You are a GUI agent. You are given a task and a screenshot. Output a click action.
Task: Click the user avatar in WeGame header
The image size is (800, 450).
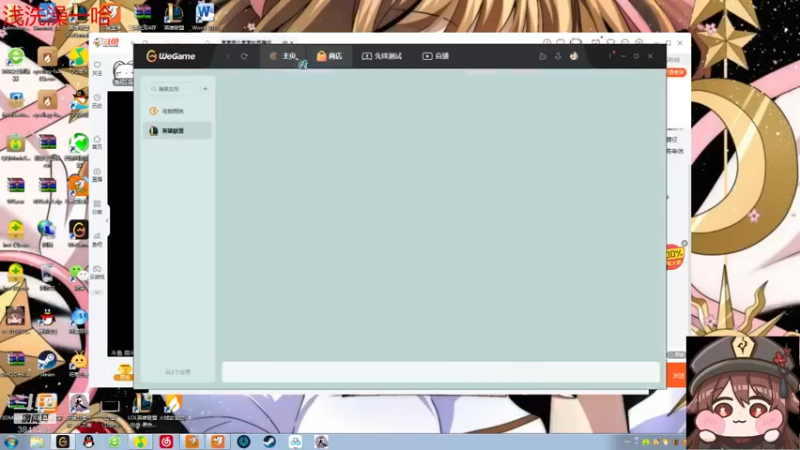[574, 56]
